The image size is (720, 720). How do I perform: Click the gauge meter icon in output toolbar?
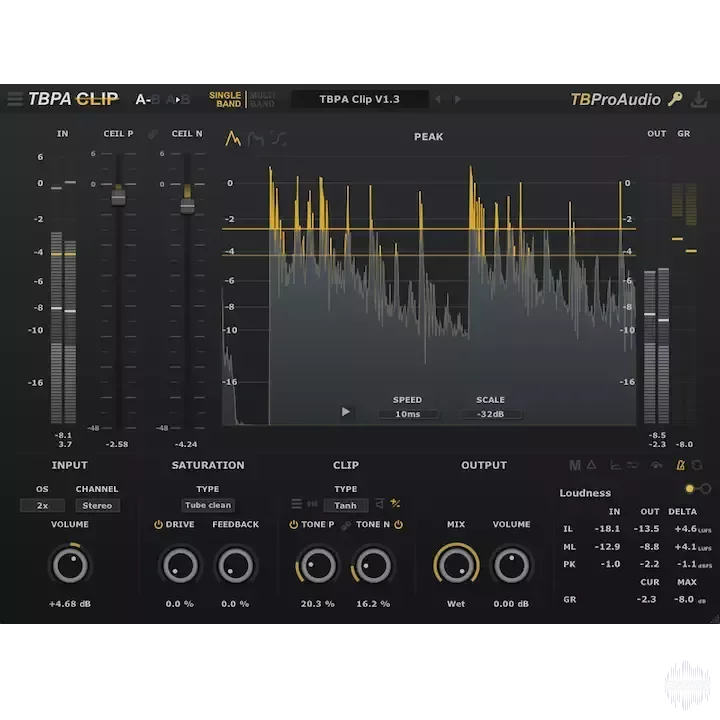[656, 465]
